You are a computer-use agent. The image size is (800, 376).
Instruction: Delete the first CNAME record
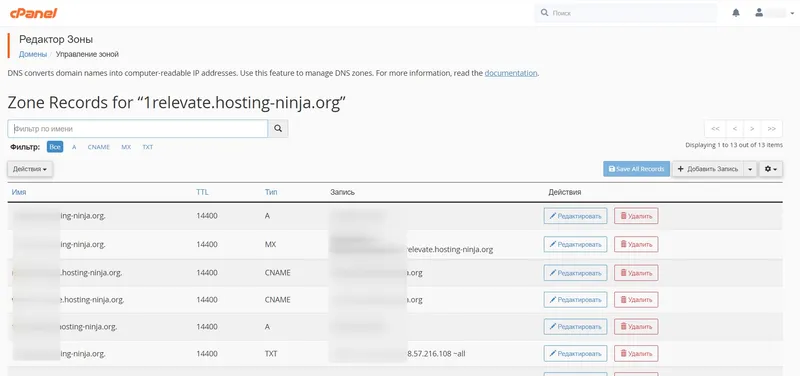click(x=636, y=273)
